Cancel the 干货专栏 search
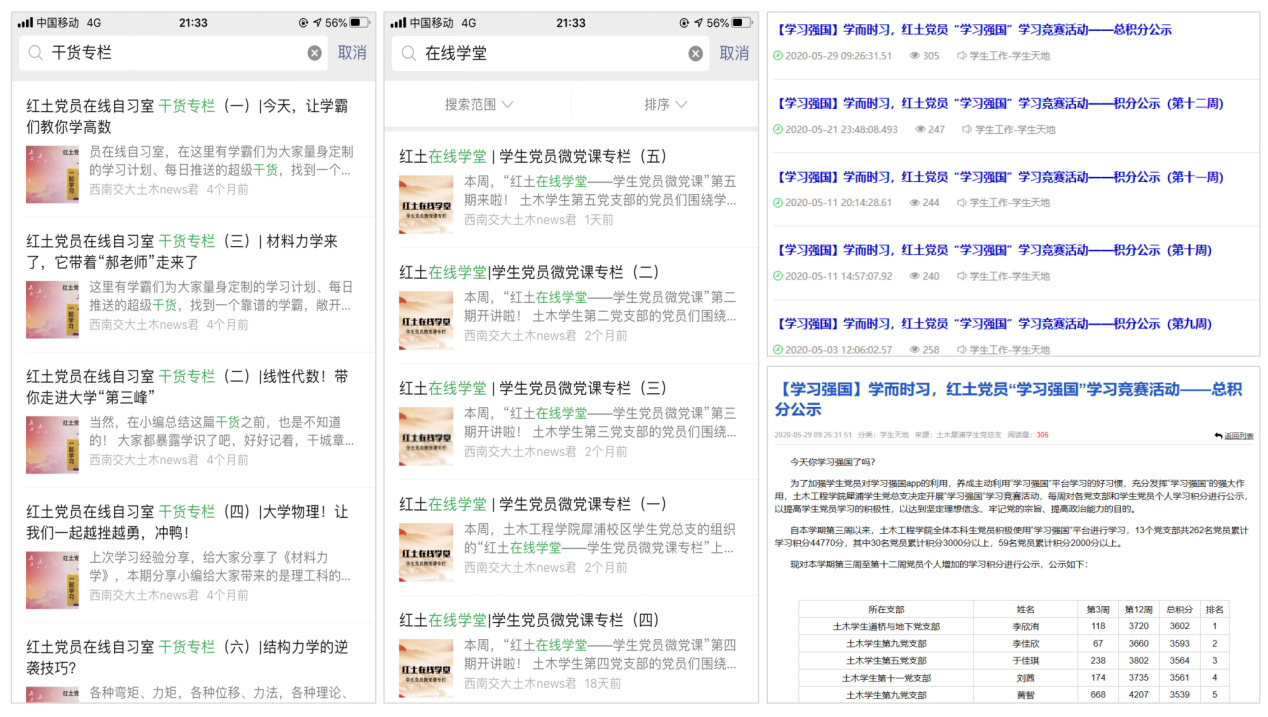This screenshot has height=717, width=1268. (352, 53)
